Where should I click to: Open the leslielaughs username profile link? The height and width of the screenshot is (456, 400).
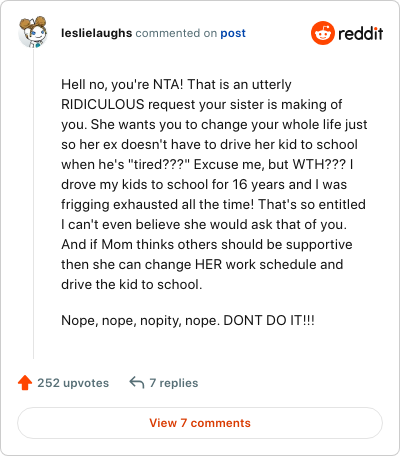click(97, 33)
